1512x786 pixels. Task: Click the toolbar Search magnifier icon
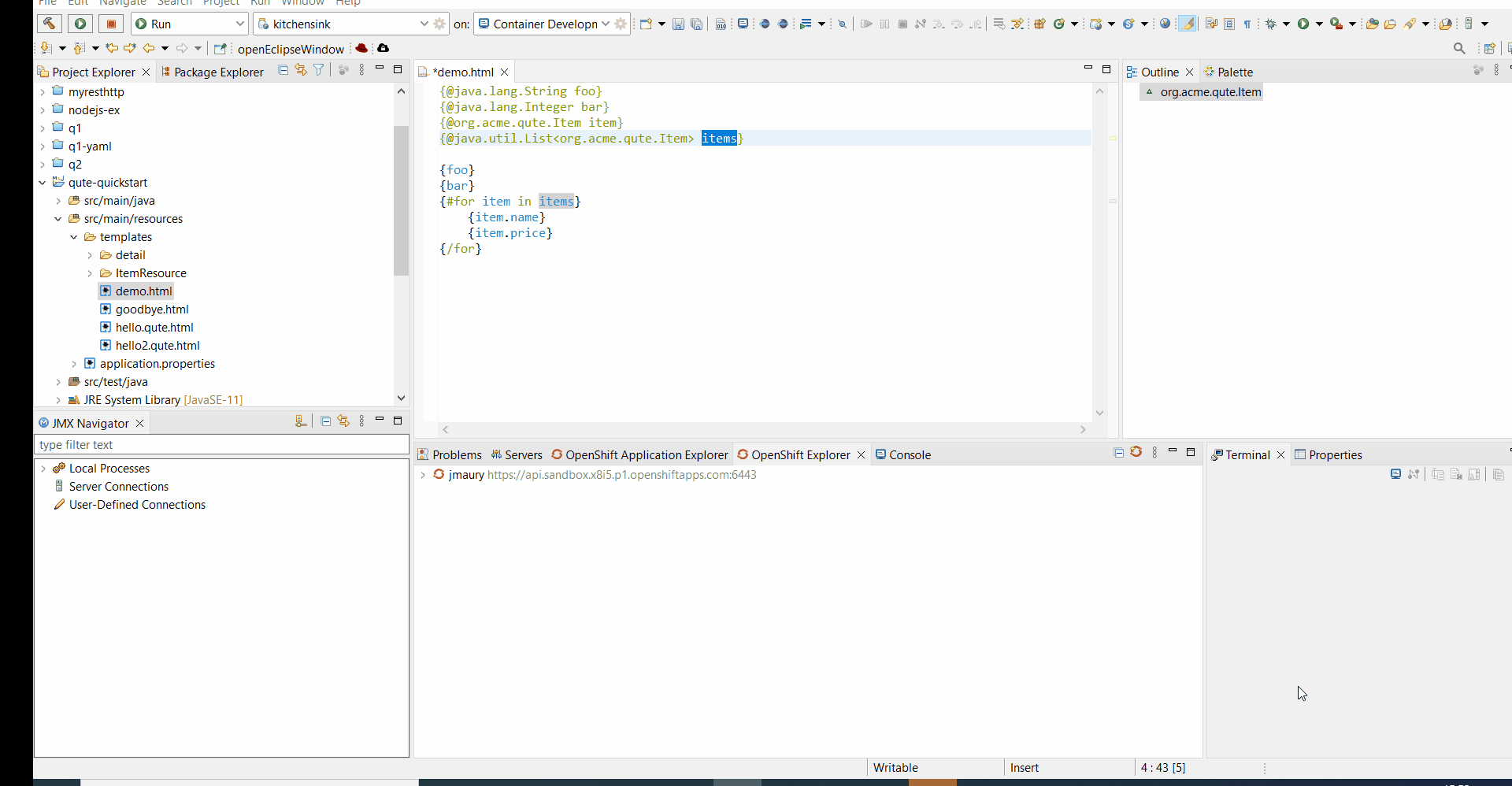(1459, 49)
